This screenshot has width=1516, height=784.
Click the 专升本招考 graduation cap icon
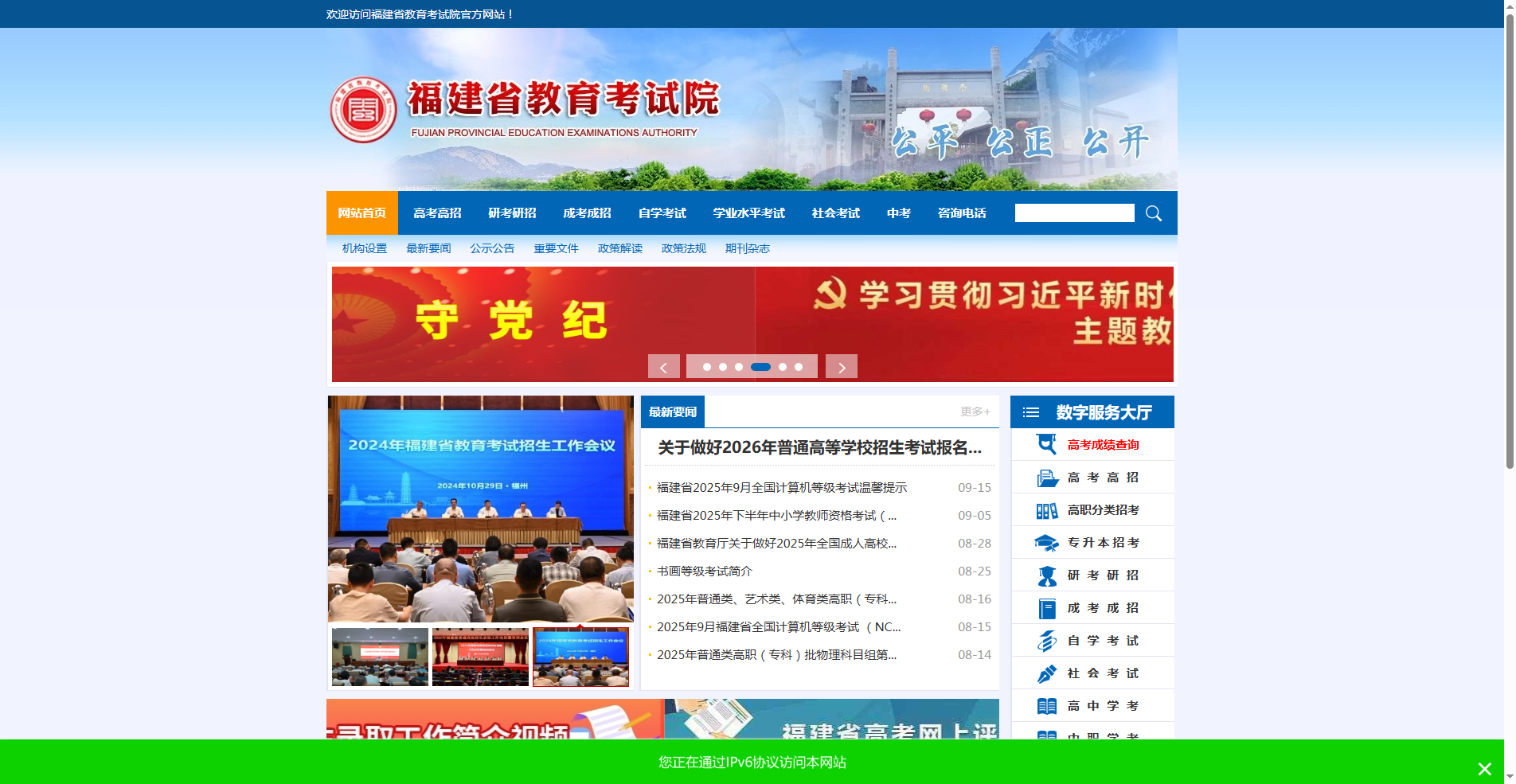coord(1047,542)
